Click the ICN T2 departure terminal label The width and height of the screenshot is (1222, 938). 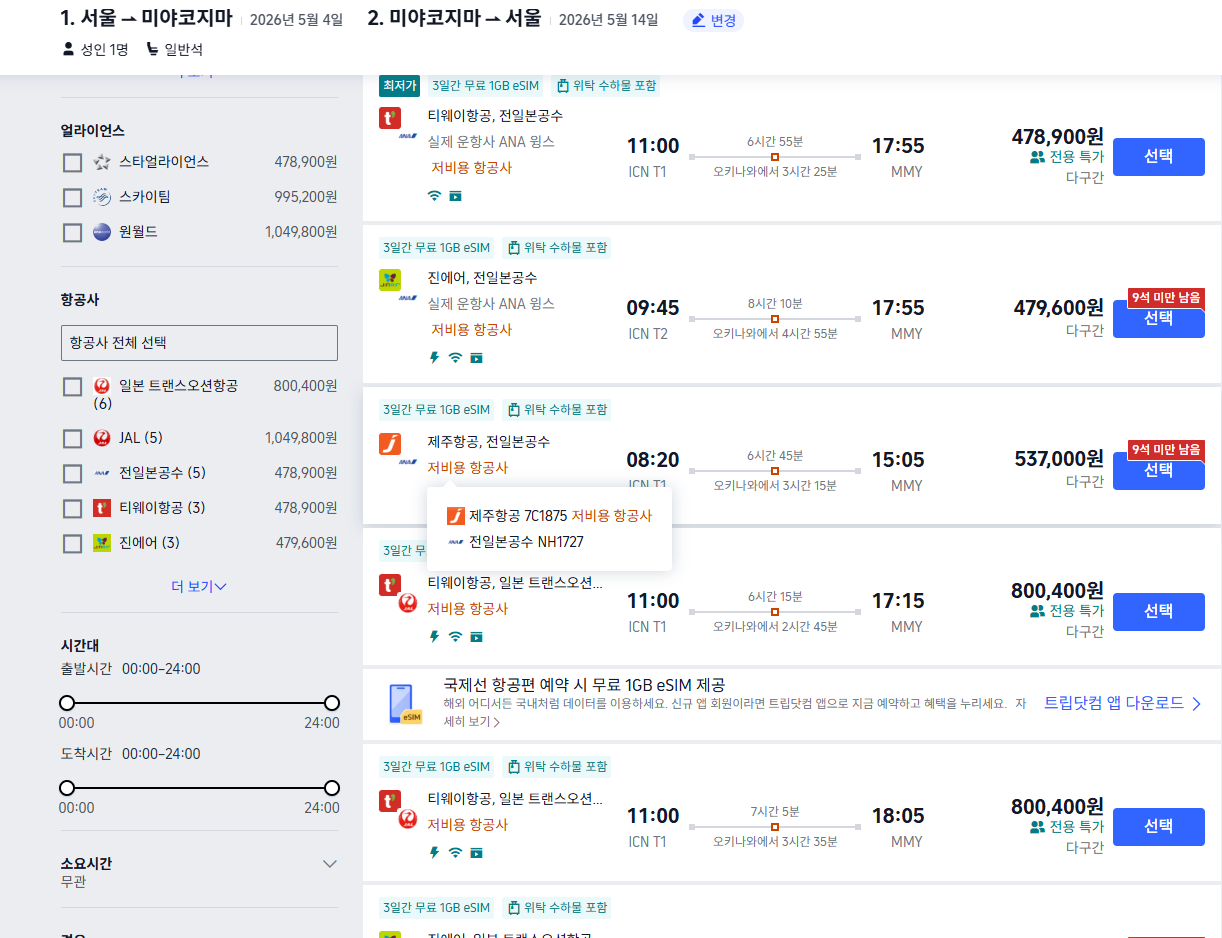[647, 334]
